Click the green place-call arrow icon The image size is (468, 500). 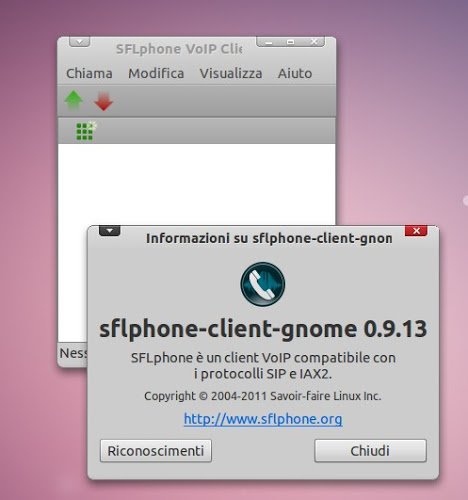[x=73, y=100]
